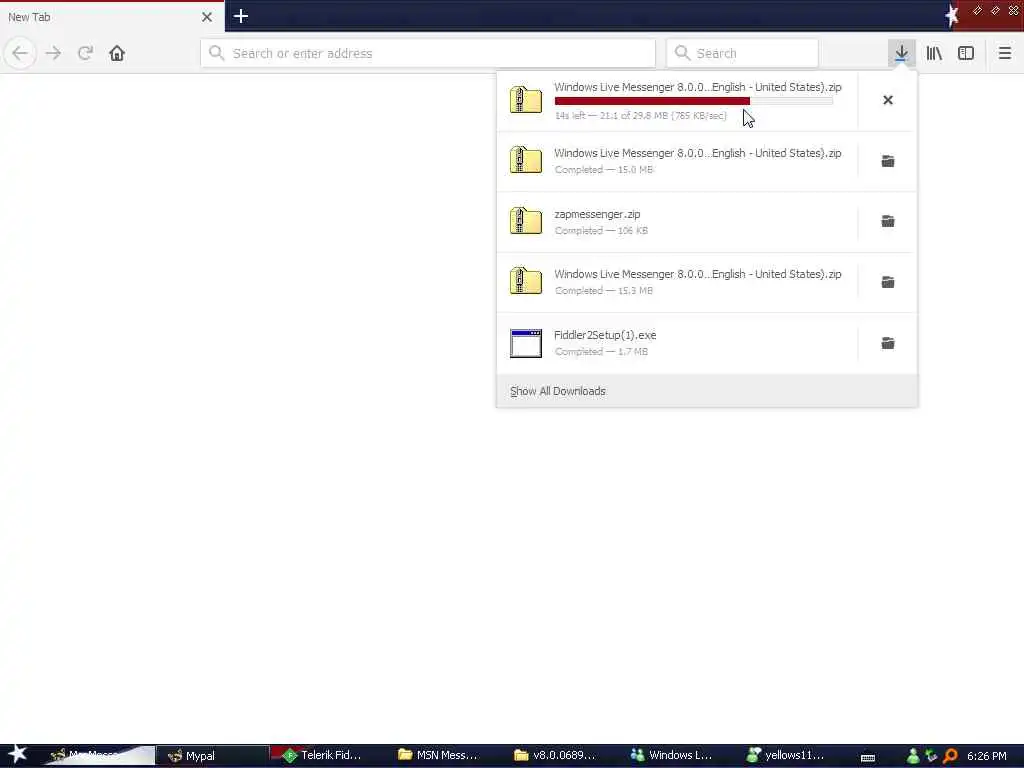Click 'Completed — 15.3 MB' status text

[x=603, y=291]
